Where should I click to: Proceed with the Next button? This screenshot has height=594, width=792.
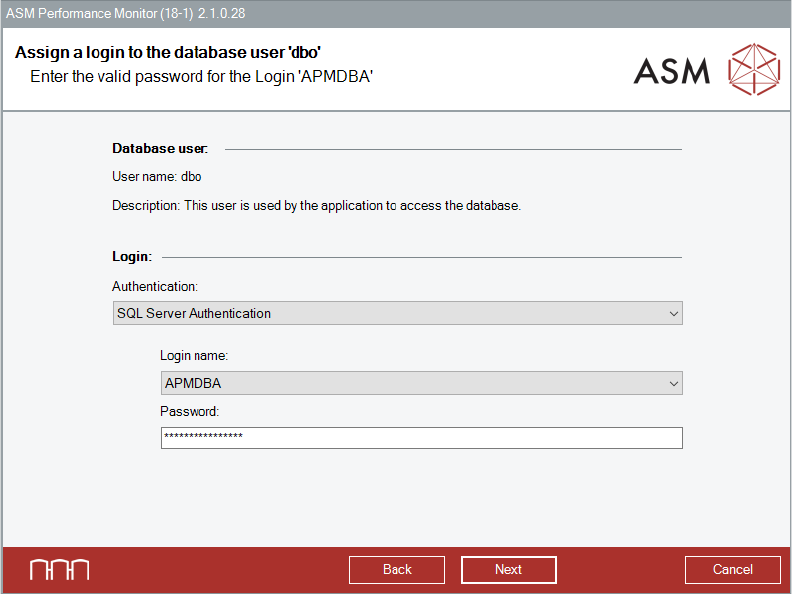(508, 569)
